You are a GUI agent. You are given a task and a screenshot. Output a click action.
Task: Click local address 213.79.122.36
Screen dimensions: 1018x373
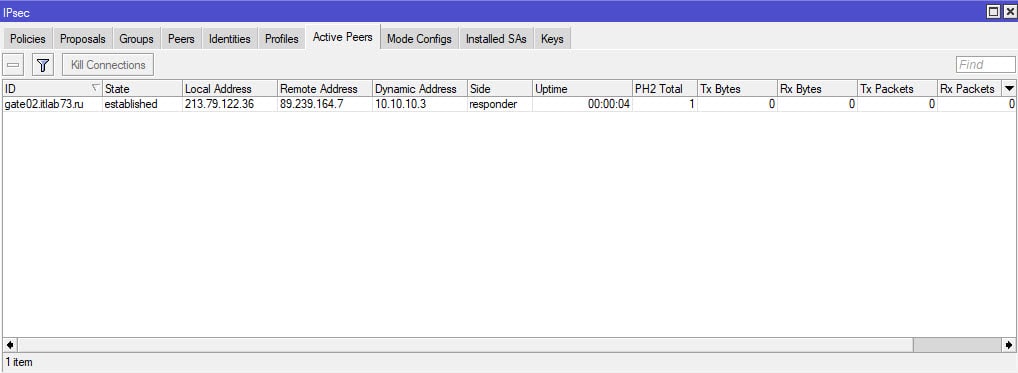(x=230, y=104)
